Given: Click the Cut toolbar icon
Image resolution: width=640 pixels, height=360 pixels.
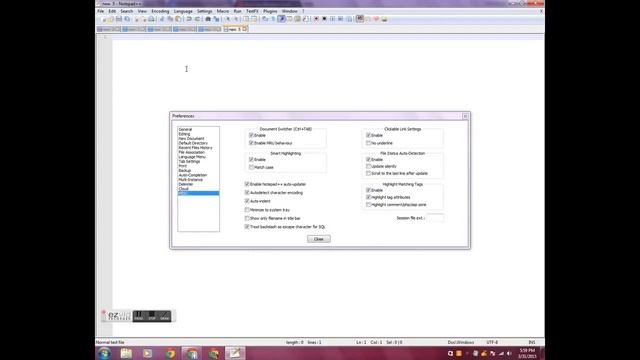Looking at the screenshot, I should pyautogui.click(x=162, y=19).
